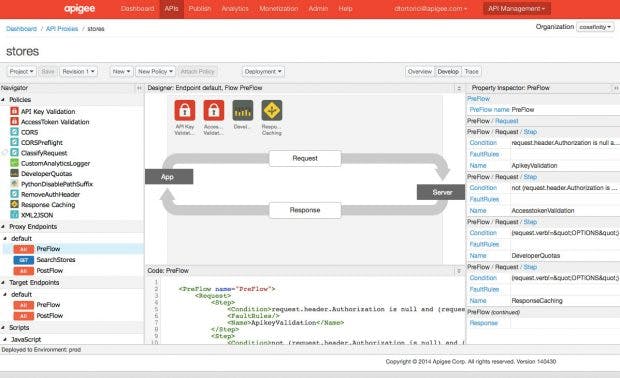Click the XML2JSON policy icon
Image resolution: width=620 pixels, height=378 pixels.
click(14, 215)
